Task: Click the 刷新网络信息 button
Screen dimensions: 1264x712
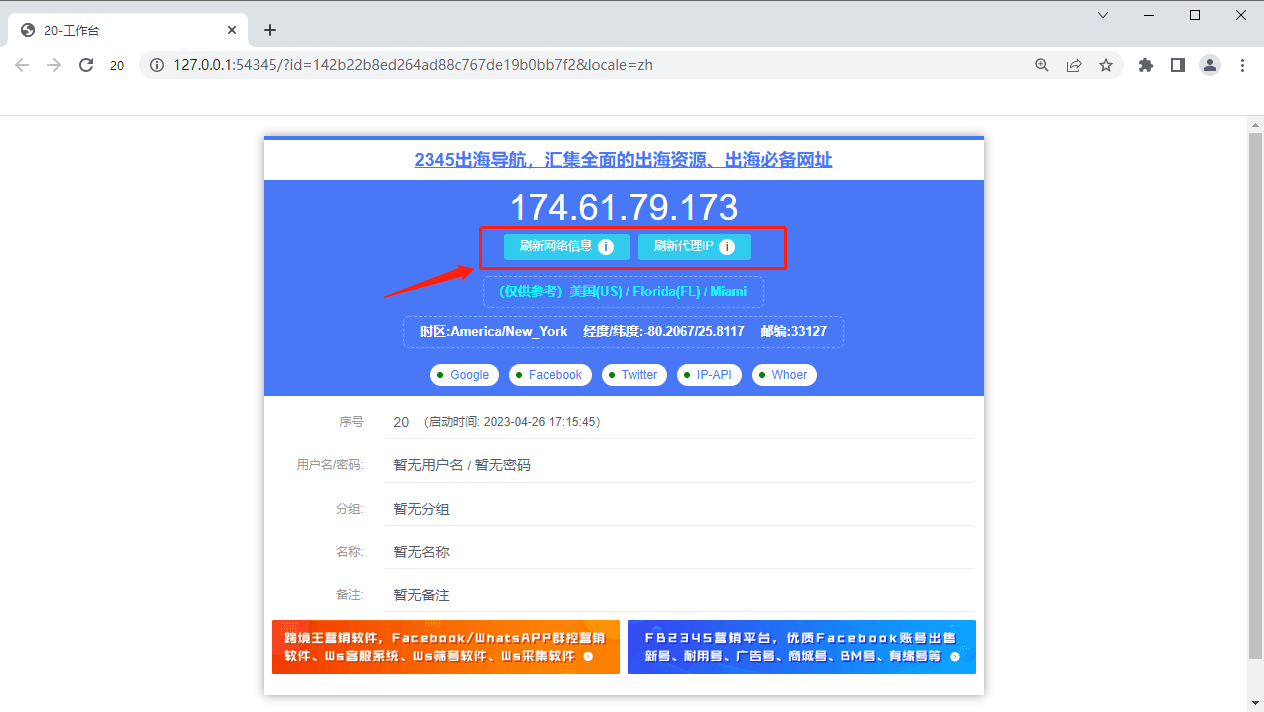Action: (x=566, y=246)
